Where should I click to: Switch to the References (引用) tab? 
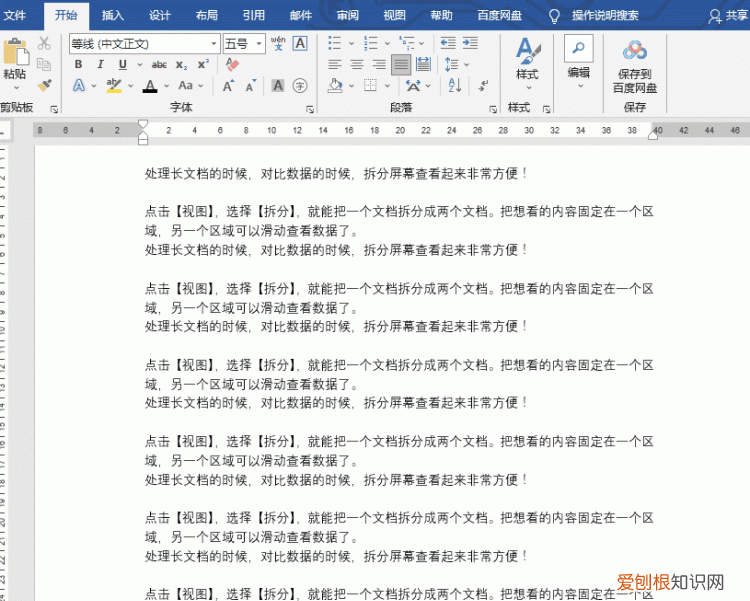click(x=254, y=16)
